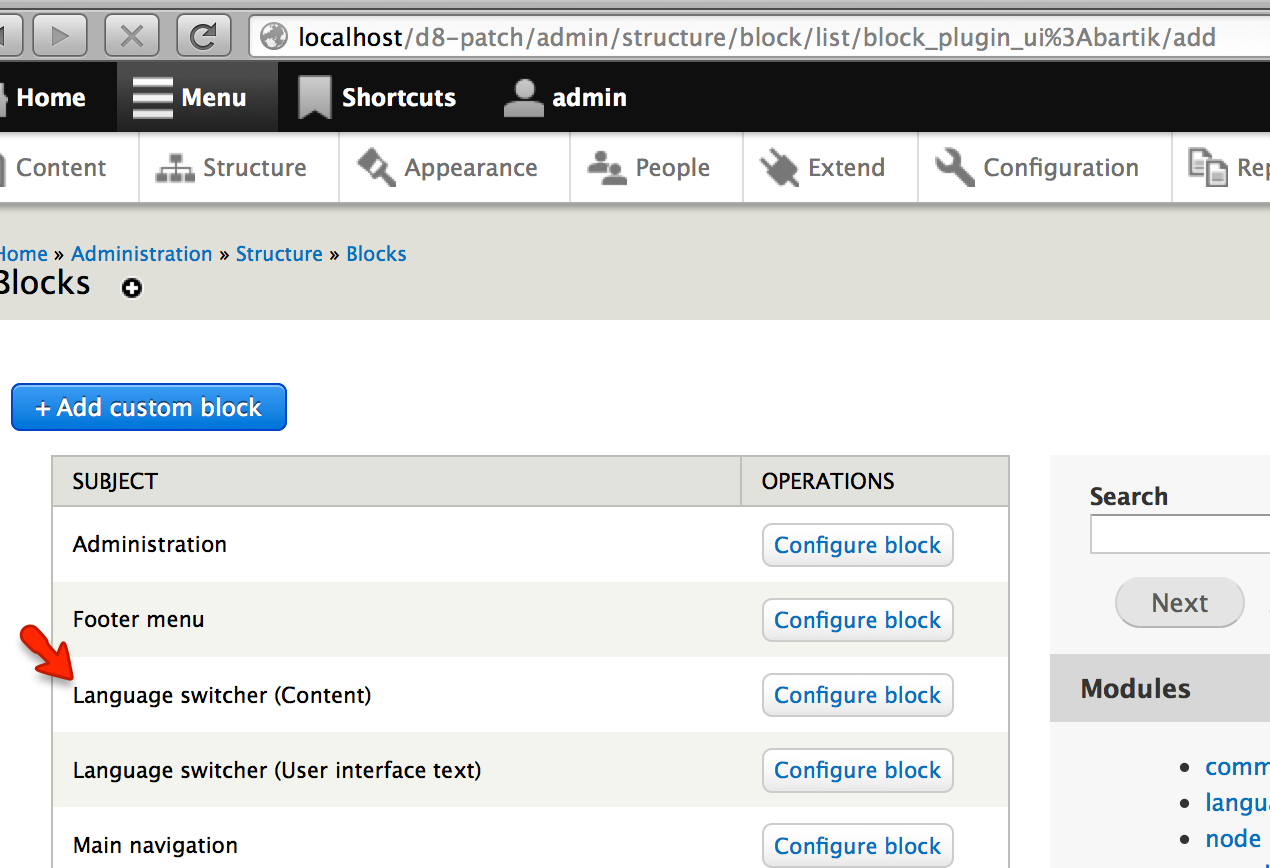This screenshot has width=1270, height=868.
Task: Open the node module link
Action: coord(1232,838)
